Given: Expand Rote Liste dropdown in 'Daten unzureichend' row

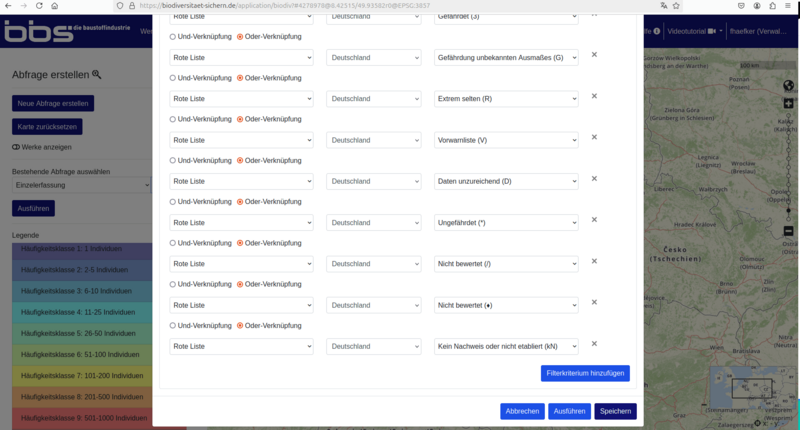Looking at the screenshot, I should click(241, 181).
